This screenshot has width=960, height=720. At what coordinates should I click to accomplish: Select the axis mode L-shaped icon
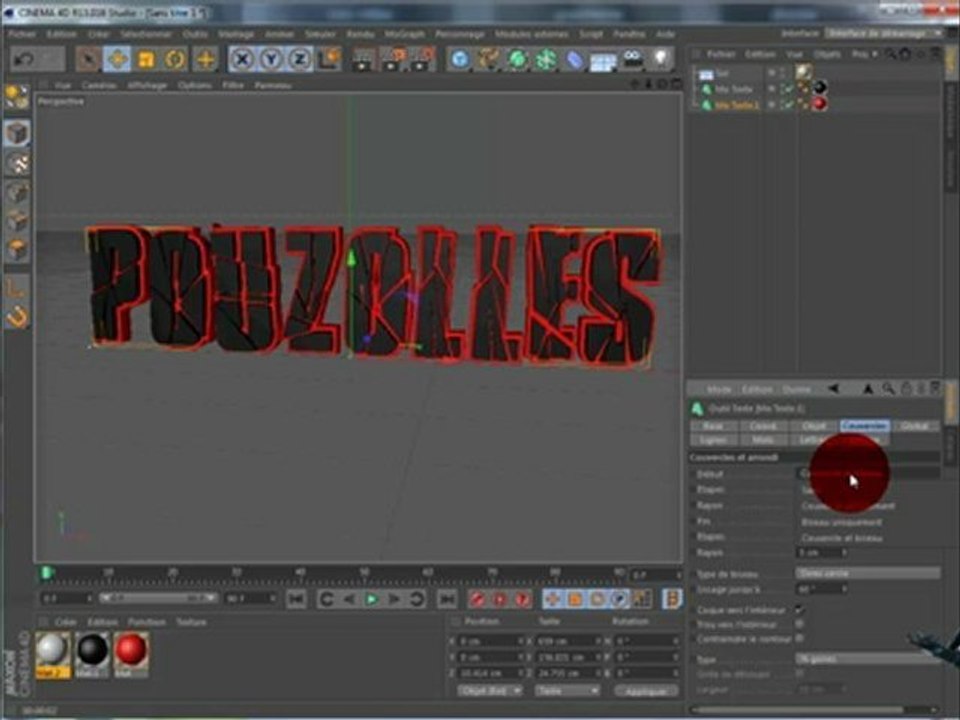[x=17, y=288]
